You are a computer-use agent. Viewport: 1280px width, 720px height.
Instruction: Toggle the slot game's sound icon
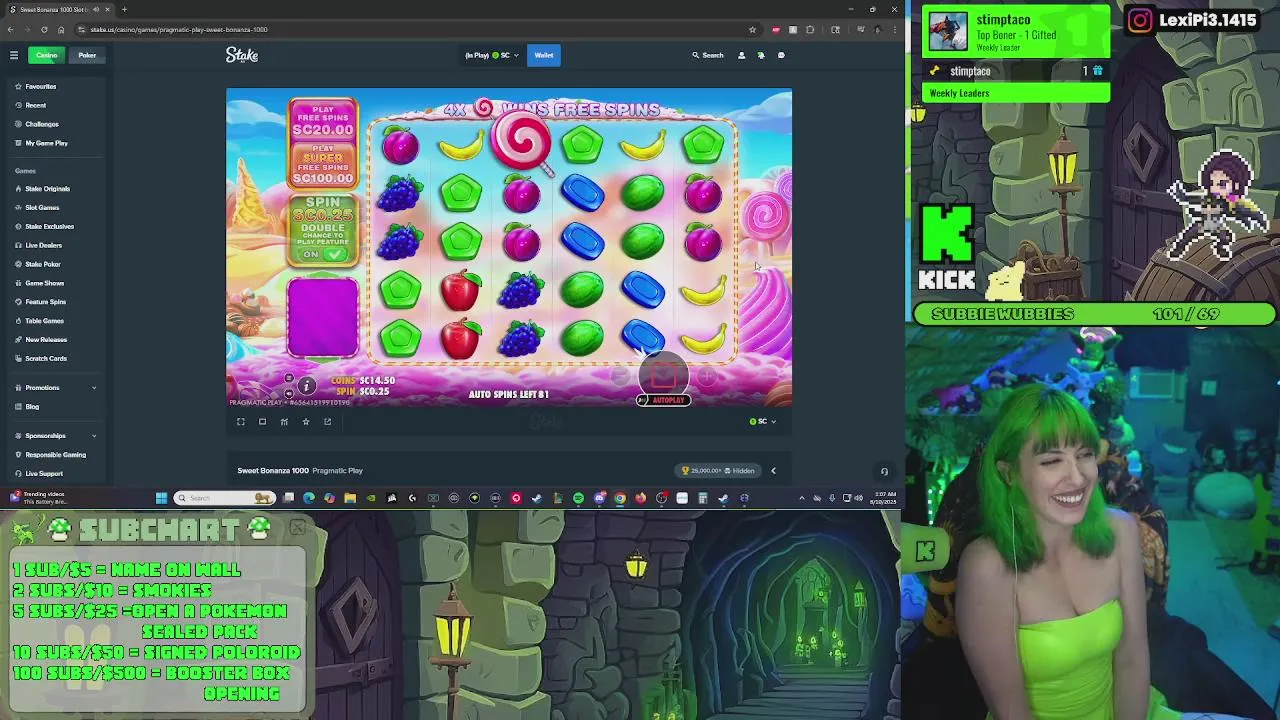coord(289,392)
